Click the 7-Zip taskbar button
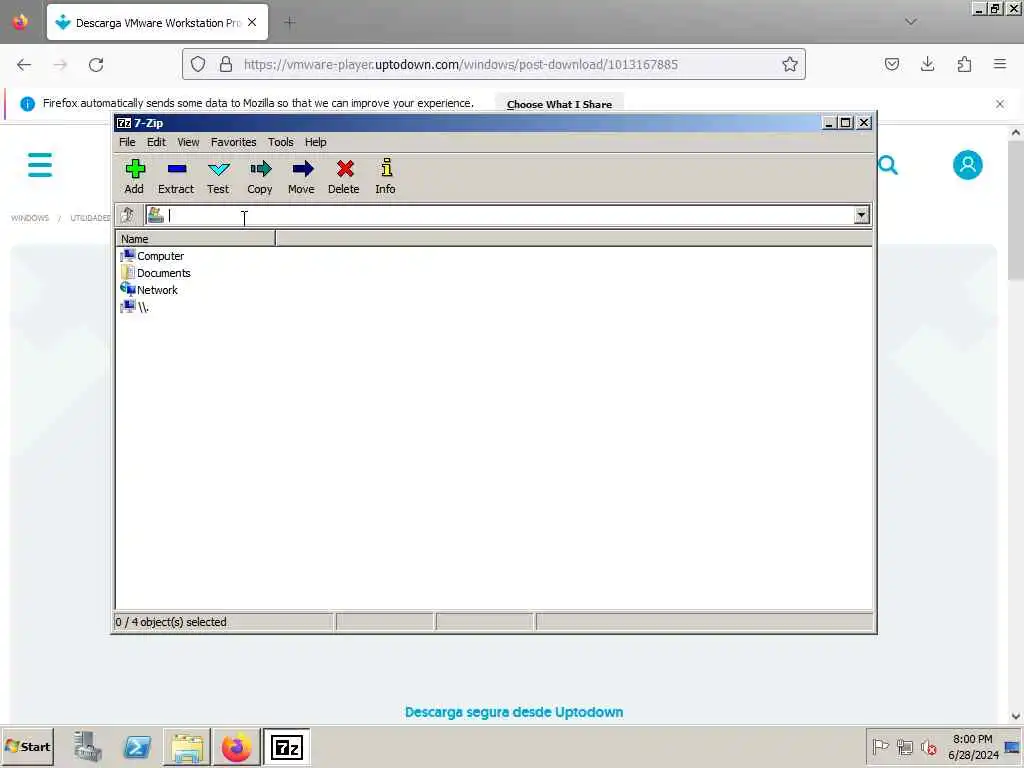 coord(287,746)
